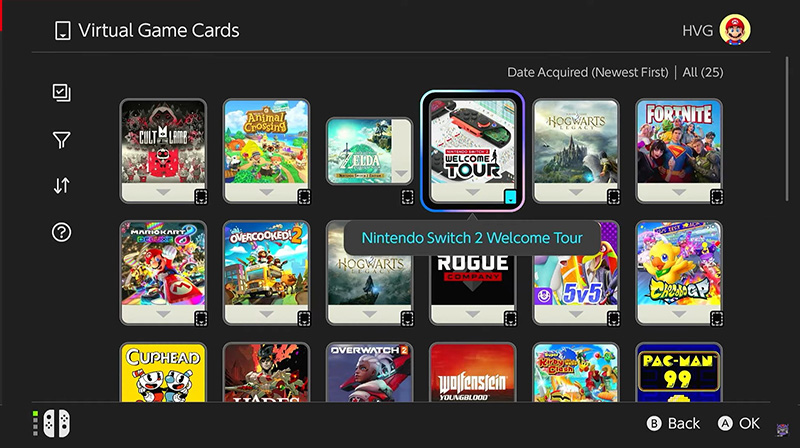Image resolution: width=800 pixels, height=448 pixels.
Task: Click the loaded card indicator on Welcome Tour
Action: (510, 197)
